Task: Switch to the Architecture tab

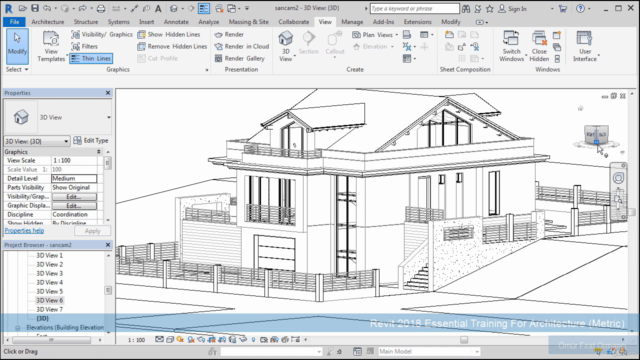Action: coord(48,22)
